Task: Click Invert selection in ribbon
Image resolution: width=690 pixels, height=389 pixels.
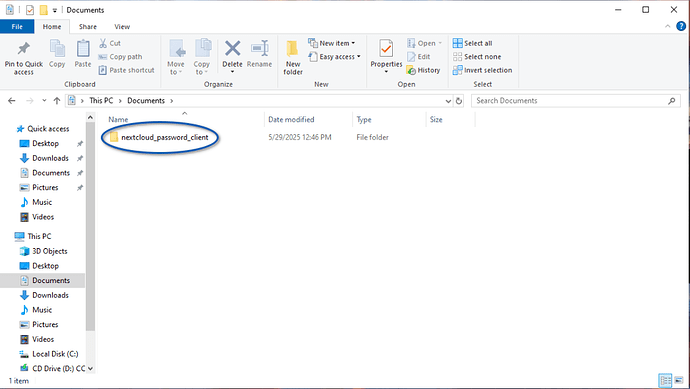Action: coord(482,70)
